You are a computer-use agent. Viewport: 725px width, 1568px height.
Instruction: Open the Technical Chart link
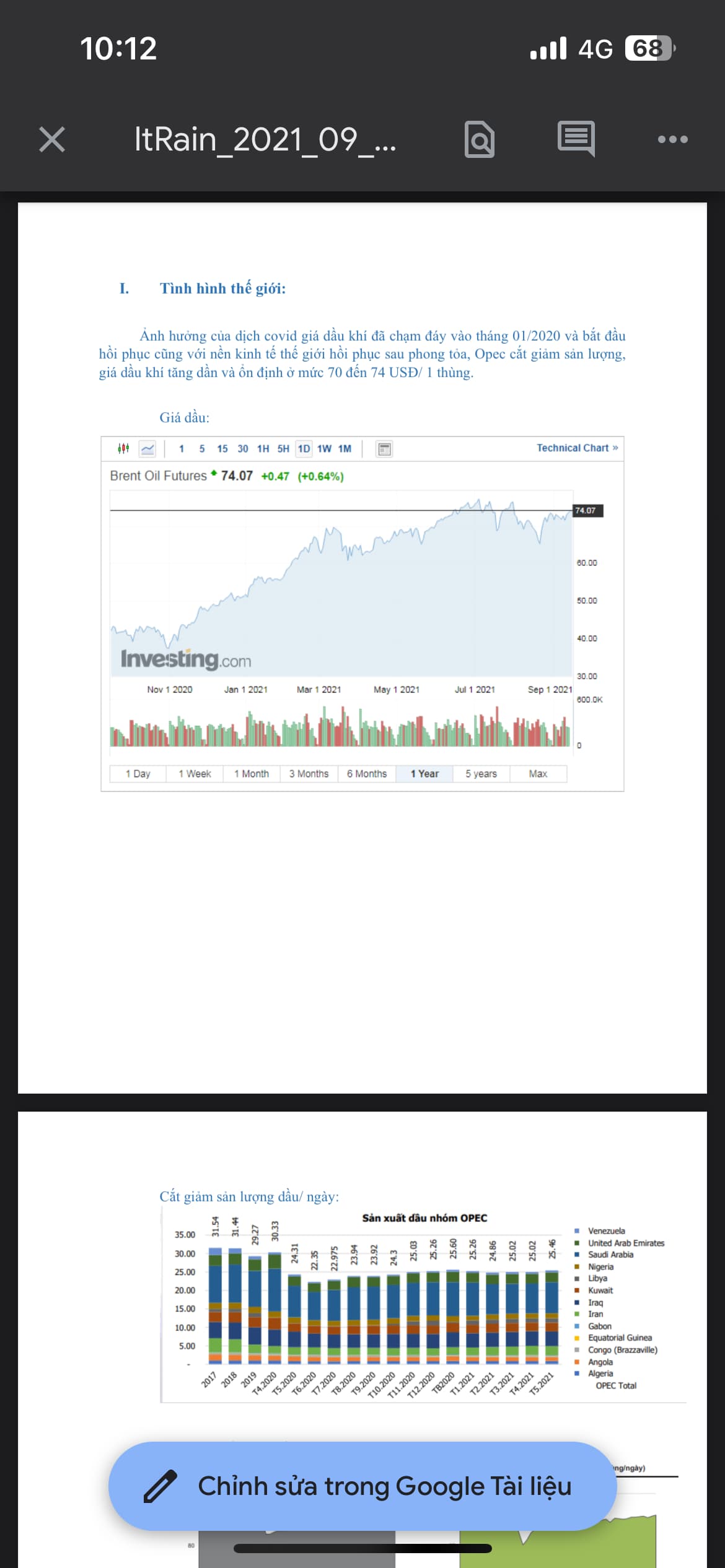tap(577, 448)
